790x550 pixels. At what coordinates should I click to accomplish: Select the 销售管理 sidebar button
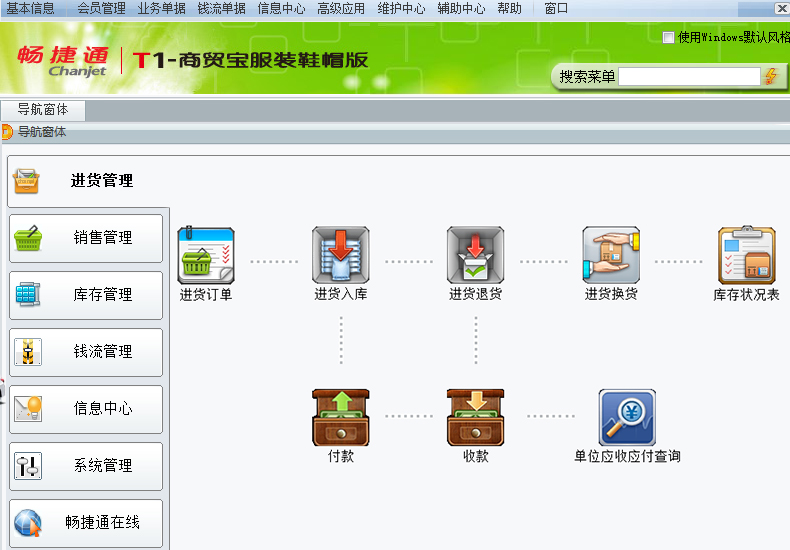(86, 238)
